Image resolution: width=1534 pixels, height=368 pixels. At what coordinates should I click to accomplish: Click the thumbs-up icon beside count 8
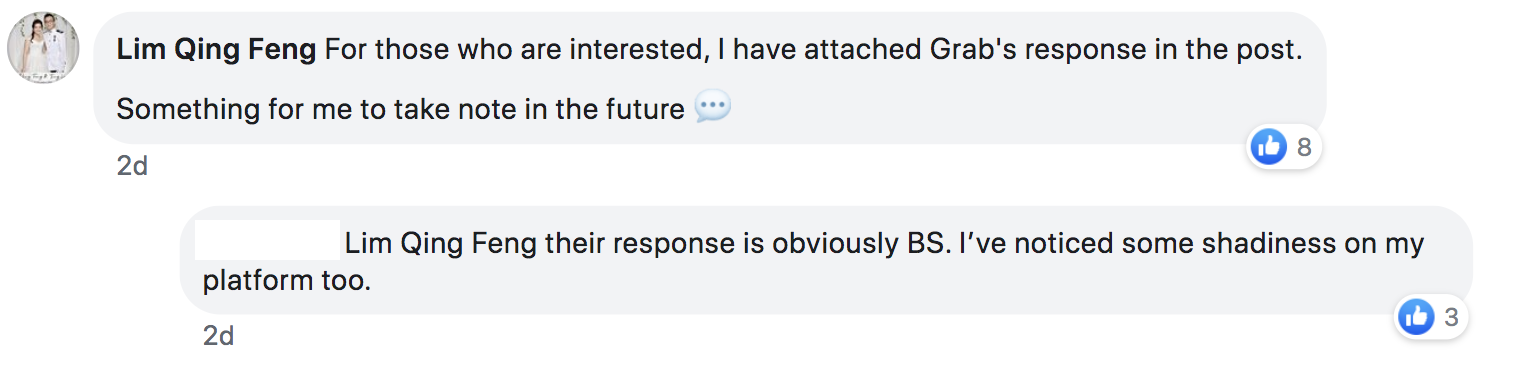[1269, 147]
